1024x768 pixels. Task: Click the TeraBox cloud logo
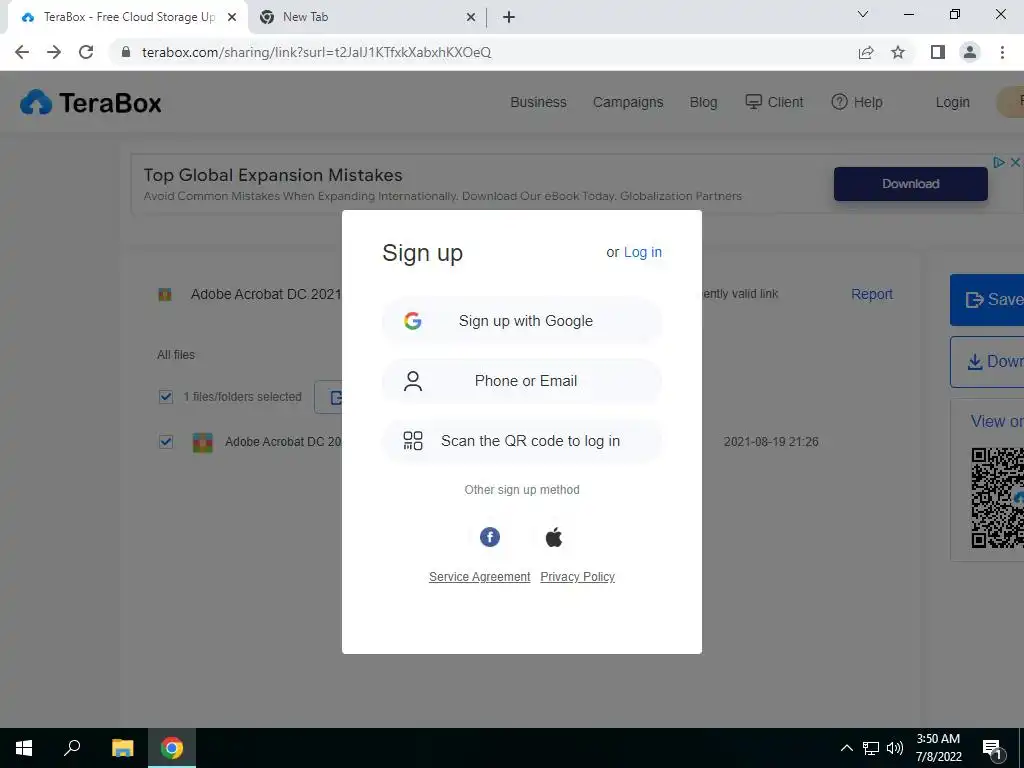coord(36,103)
